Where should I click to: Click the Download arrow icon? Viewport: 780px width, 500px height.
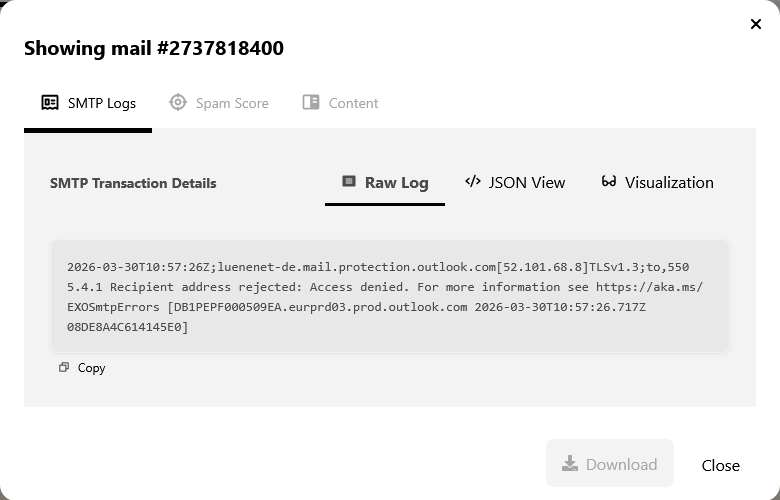[x=570, y=464]
